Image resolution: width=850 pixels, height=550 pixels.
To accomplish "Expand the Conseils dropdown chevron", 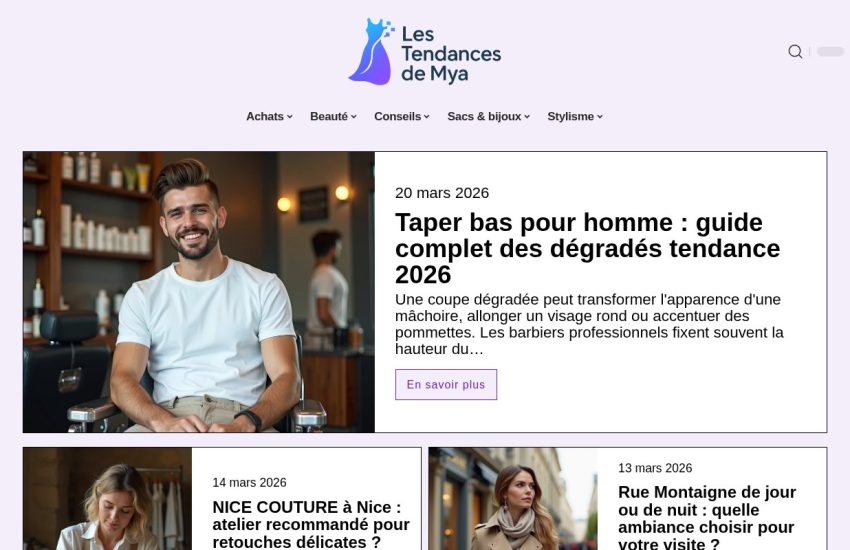I will (x=427, y=117).
